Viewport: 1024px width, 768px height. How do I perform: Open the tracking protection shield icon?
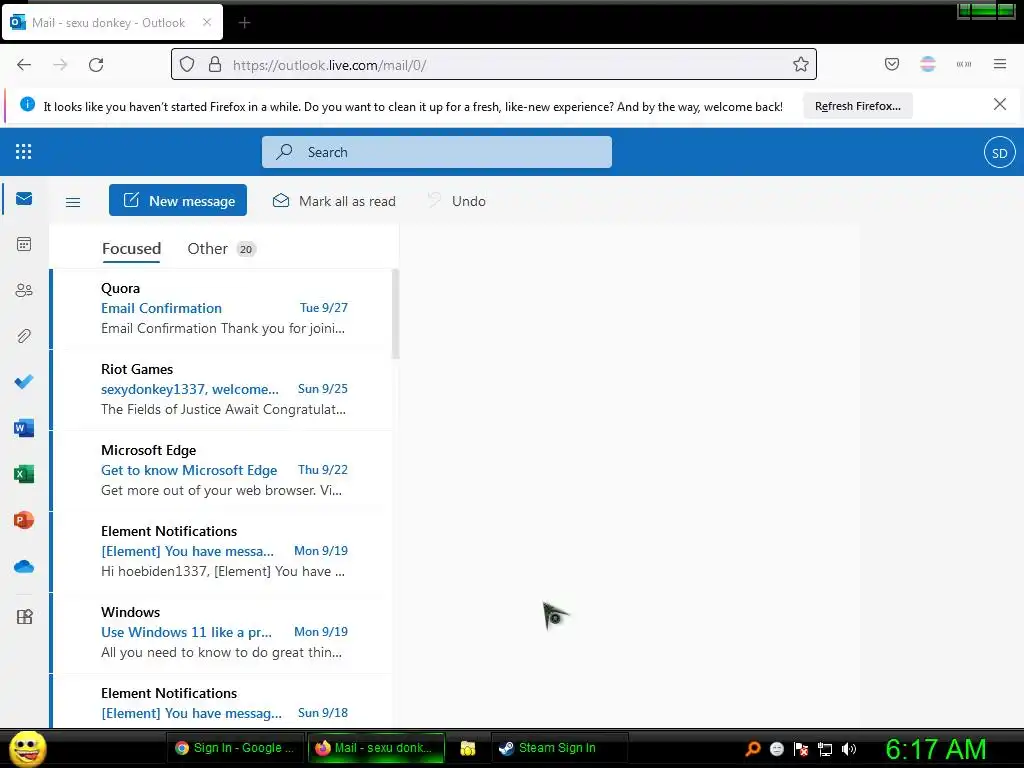point(187,65)
